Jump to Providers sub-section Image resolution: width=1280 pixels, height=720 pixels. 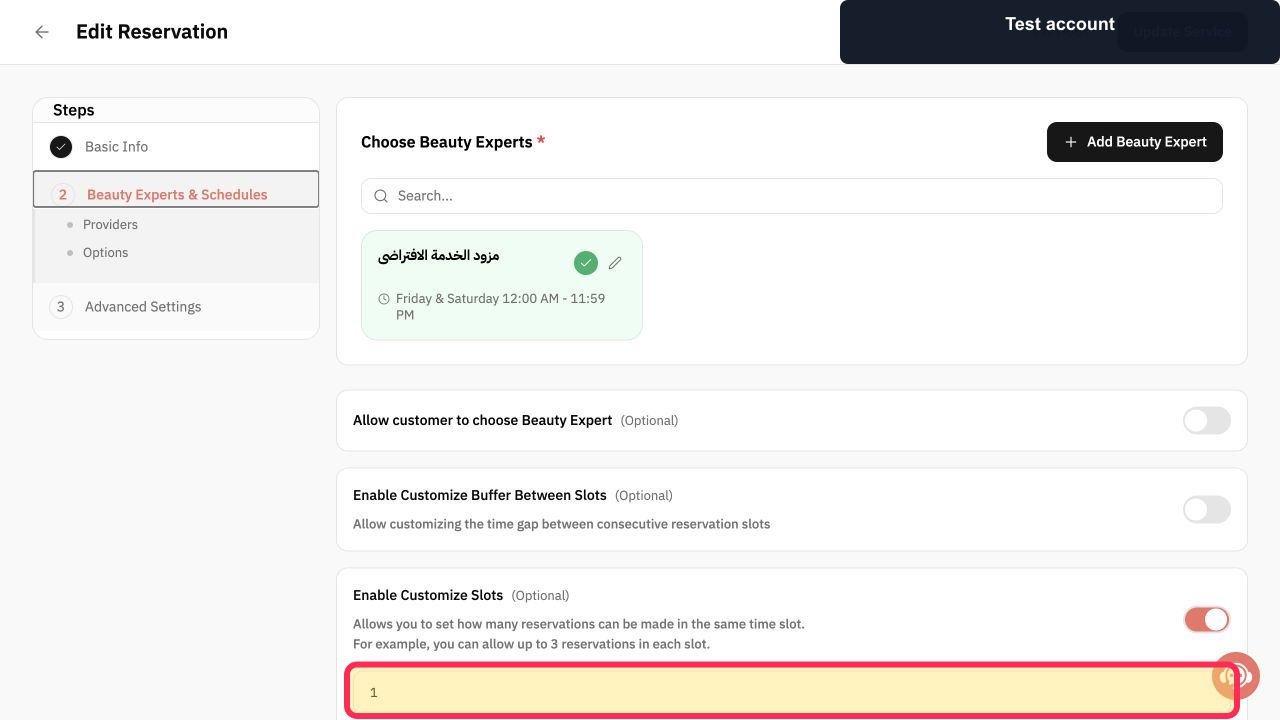click(110, 225)
